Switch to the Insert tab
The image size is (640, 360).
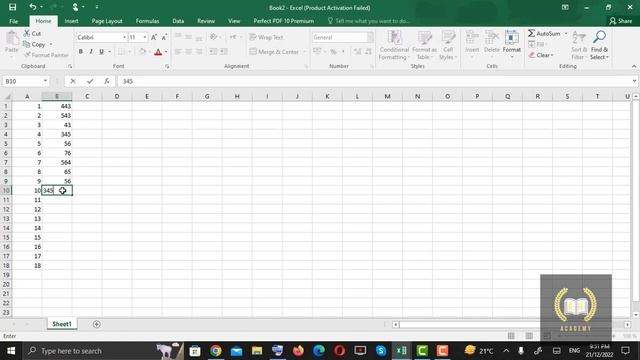[71, 21]
